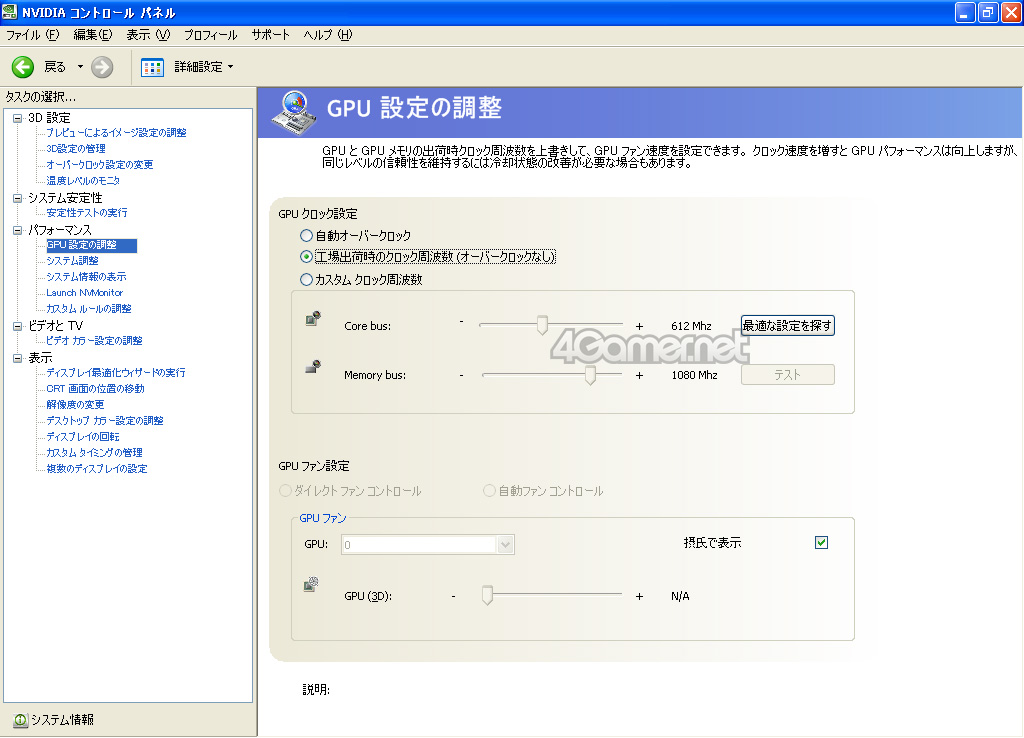
Task: Open カスタム ルールの調整 task item
Action: pos(89,309)
